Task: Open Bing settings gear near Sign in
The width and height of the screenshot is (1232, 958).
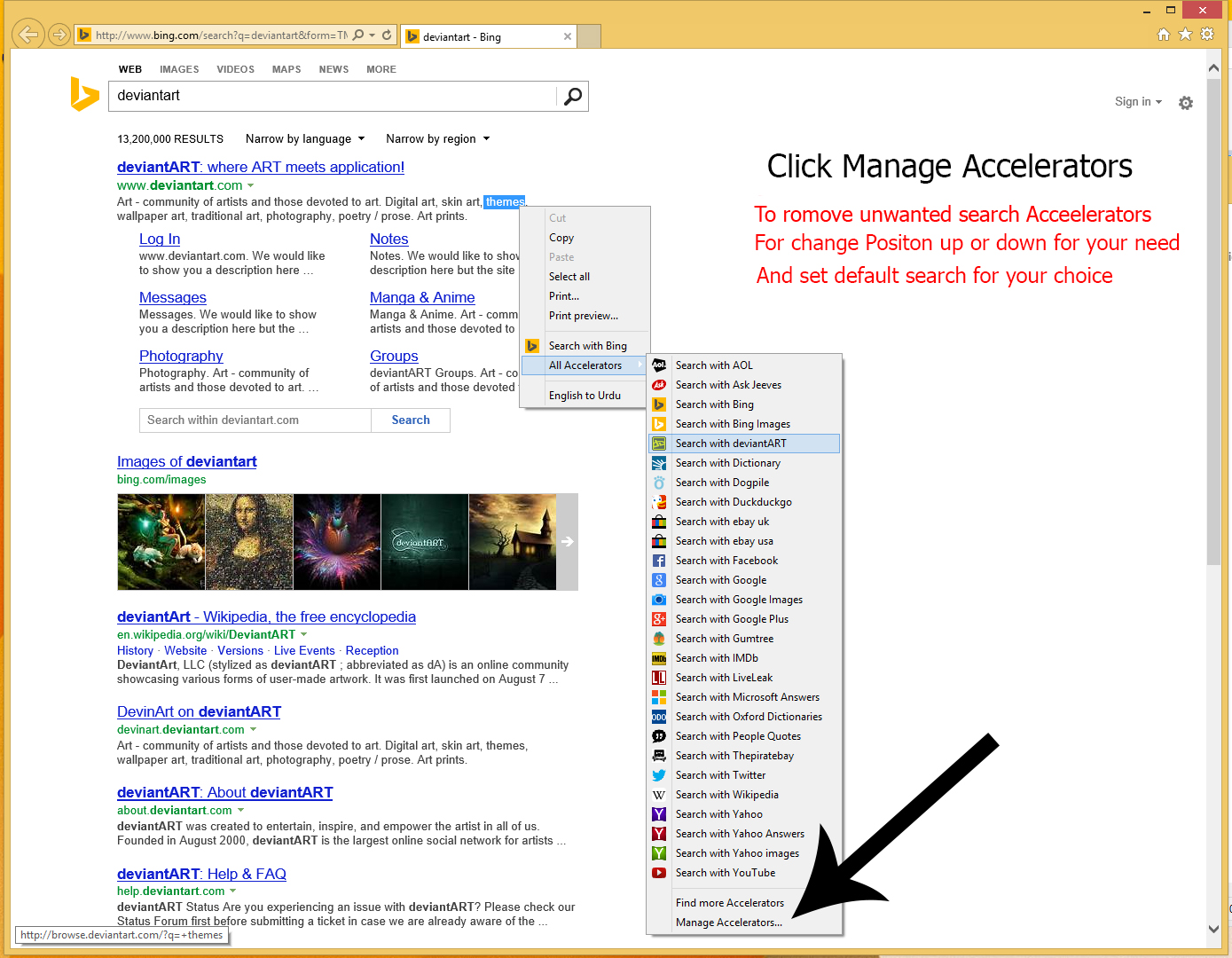Action: coord(1186,103)
